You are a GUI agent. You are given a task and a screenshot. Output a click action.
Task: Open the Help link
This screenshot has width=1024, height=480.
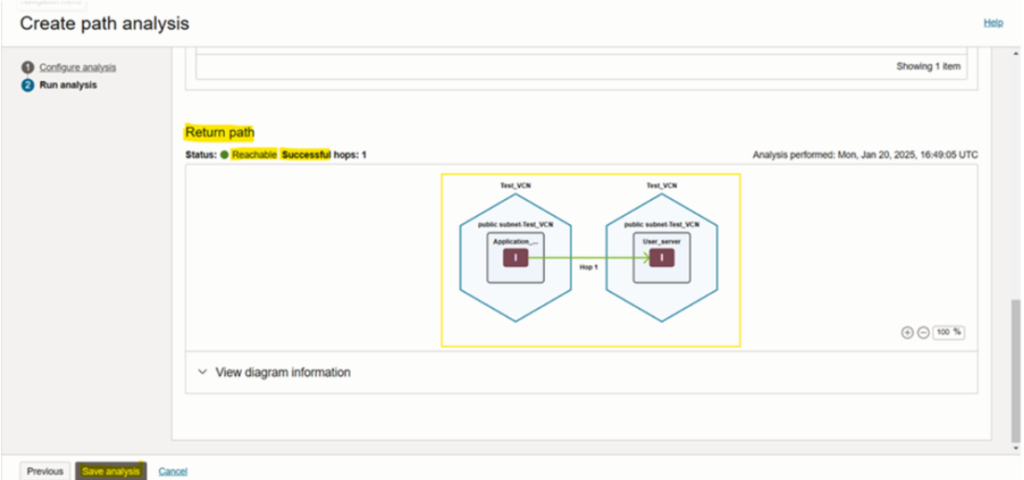click(x=993, y=23)
